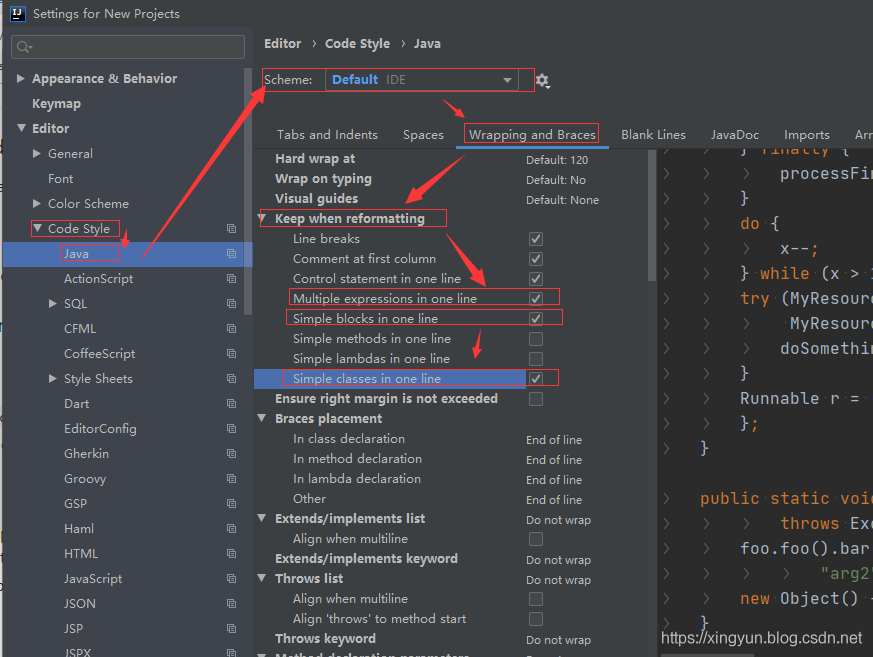Viewport: 873px width, 657px height.
Task: Click the copy icon beside Code Style
Action: click(x=231, y=229)
